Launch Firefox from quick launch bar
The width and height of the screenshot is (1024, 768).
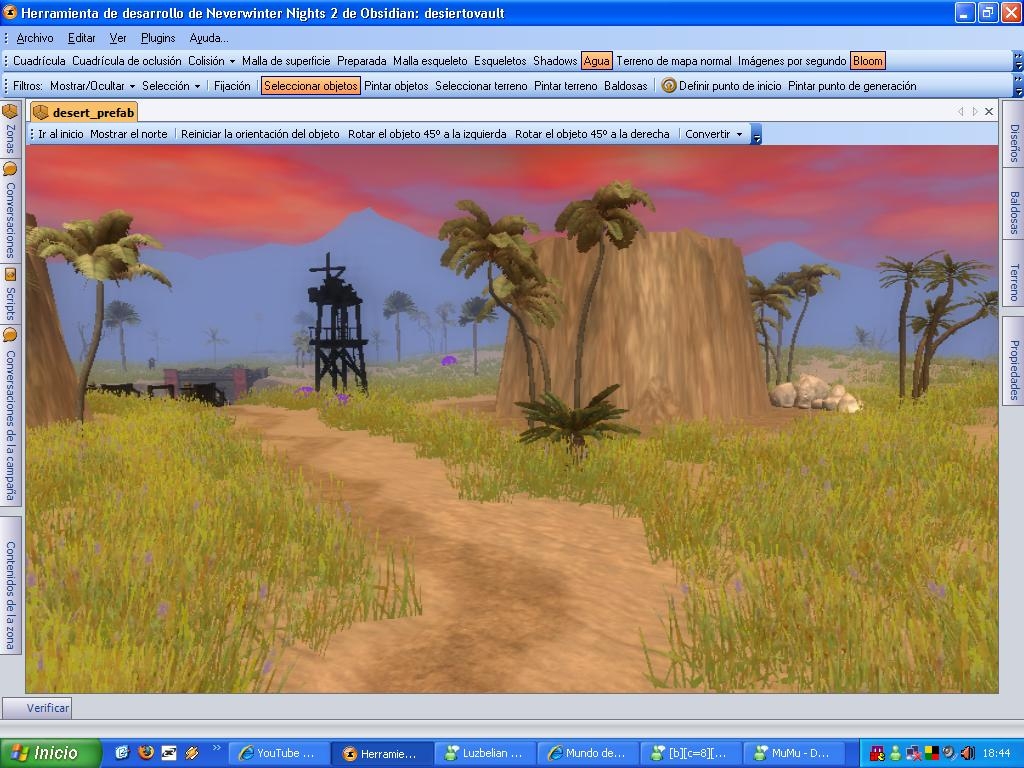(x=145, y=753)
